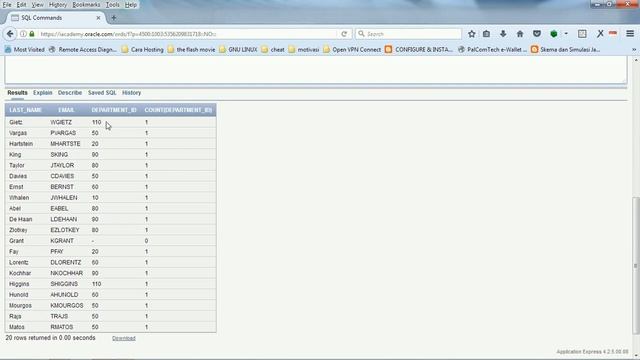This screenshot has width=640, height=360.
Task: Open the flash movie bookmark folder
Action: 191,49
